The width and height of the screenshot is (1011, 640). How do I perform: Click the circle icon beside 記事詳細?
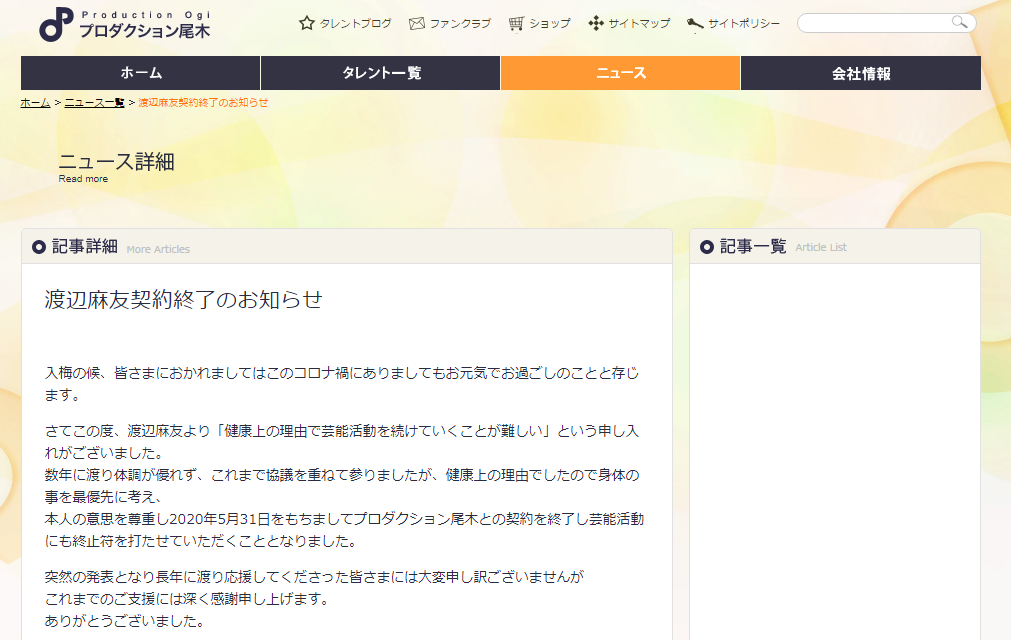click(x=39, y=247)
